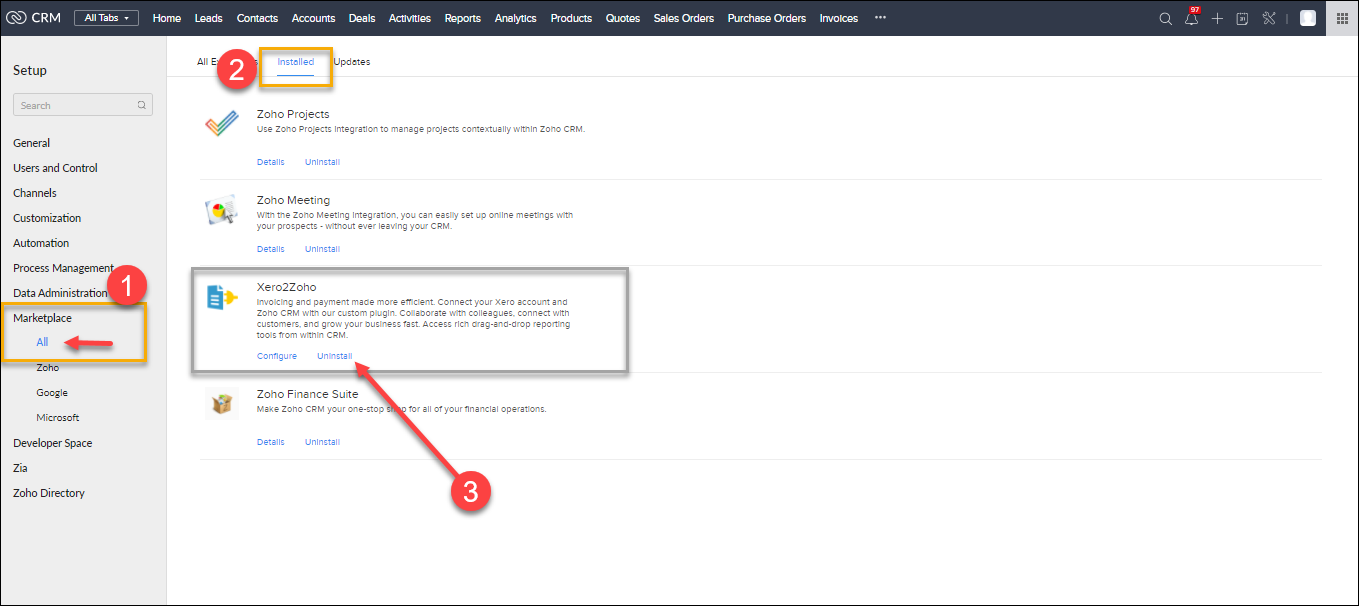Click the Zoho CRM logo

(33, 18)
